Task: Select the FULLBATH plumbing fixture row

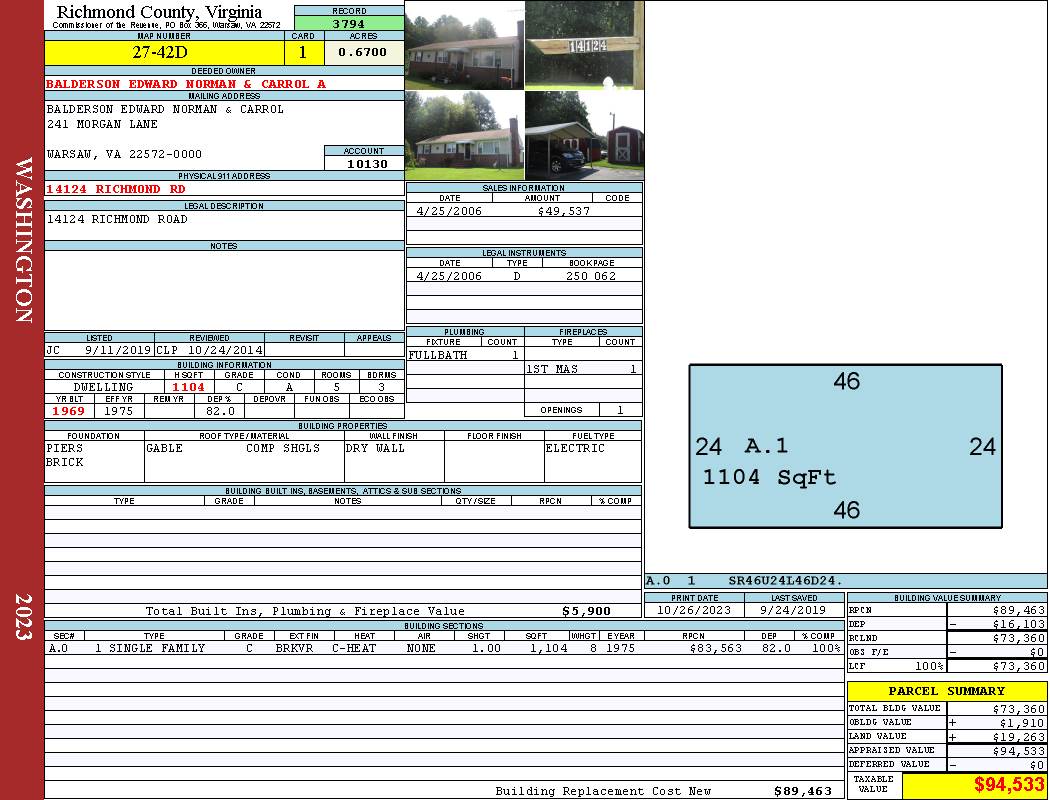Action: tap(464, 355)
